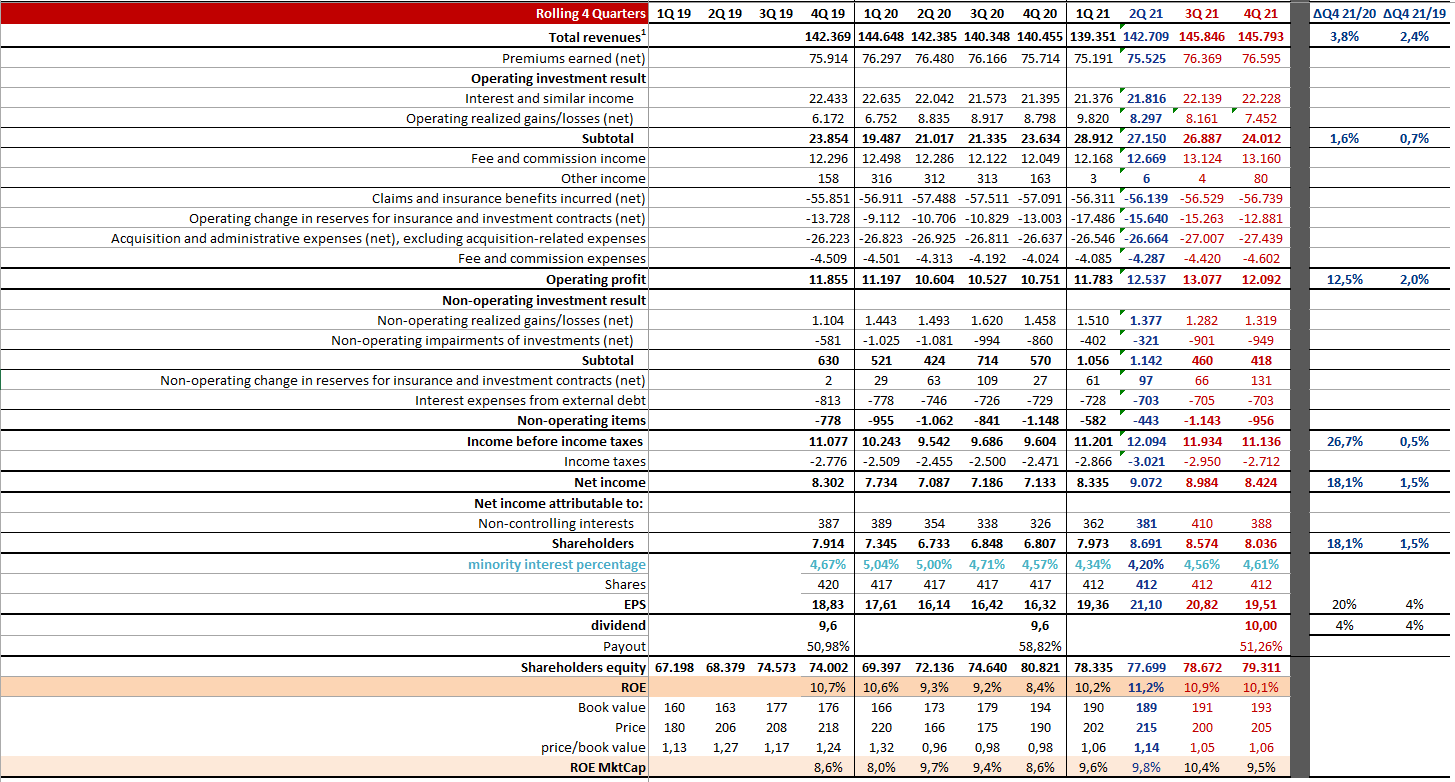
Task: Select dividend 4Q 21 value 10,00
Action: (1260, 625)
